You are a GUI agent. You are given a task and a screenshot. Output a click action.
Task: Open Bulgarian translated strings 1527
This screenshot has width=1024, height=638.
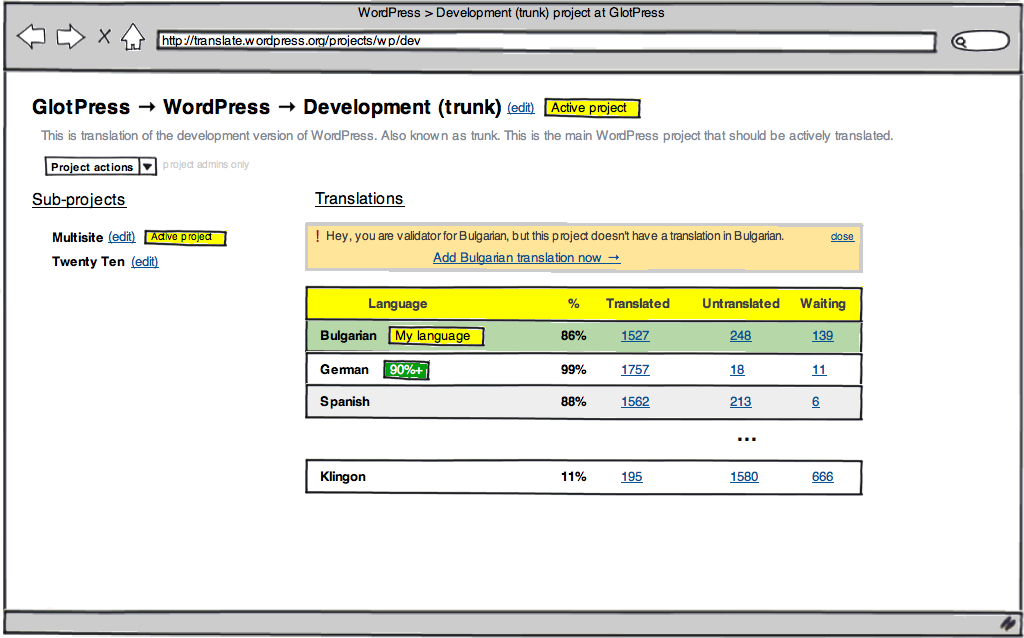[x=635, y=336]
